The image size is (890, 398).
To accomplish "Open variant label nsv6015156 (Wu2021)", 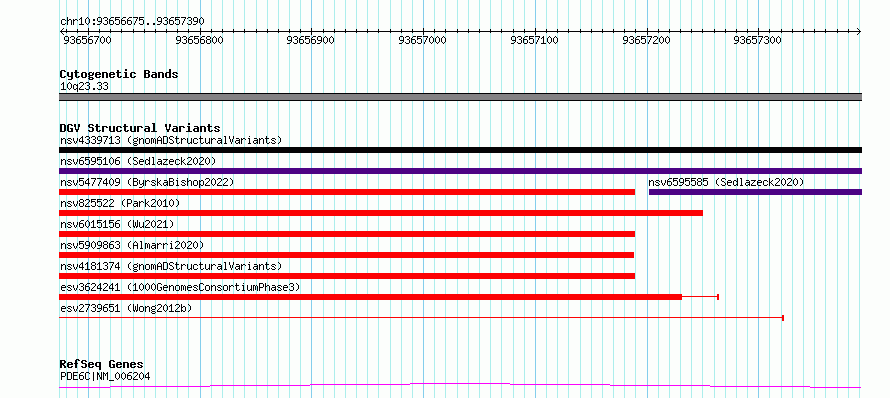I will (117, 224).
